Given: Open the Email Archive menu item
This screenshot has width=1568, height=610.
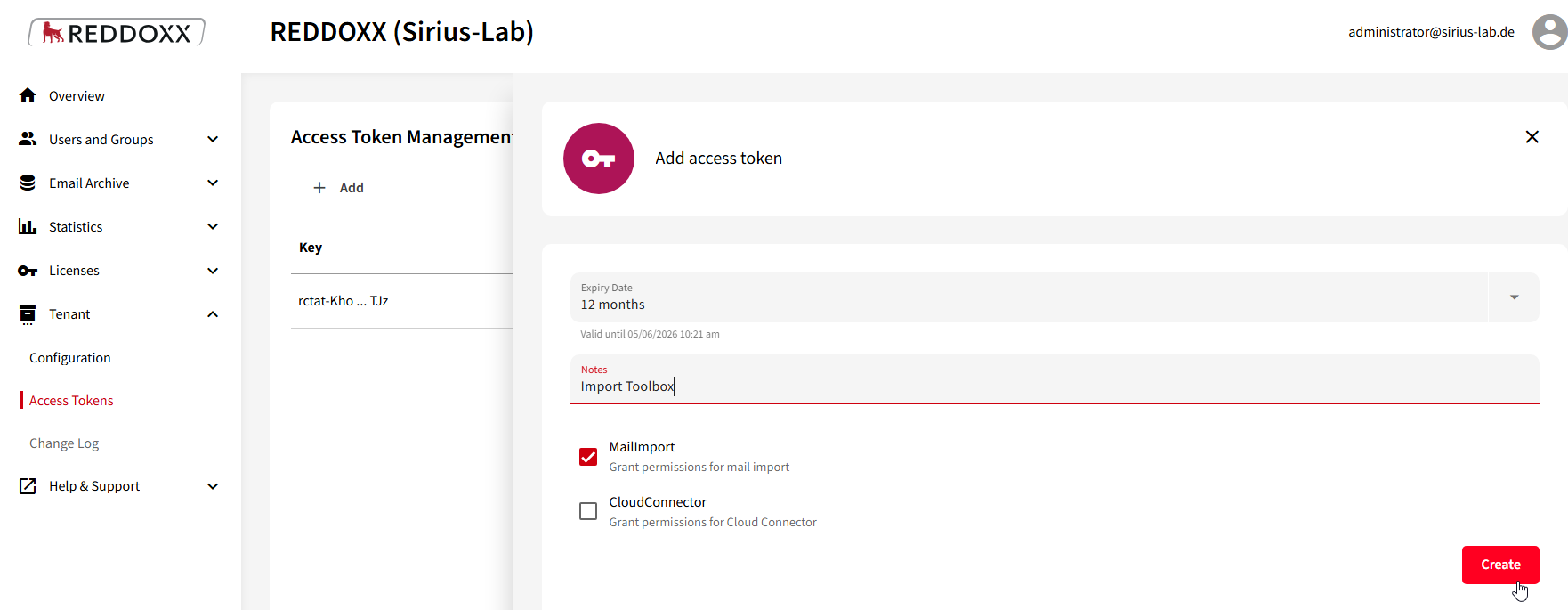Looking at the screenshot, I should coord(89,183).
